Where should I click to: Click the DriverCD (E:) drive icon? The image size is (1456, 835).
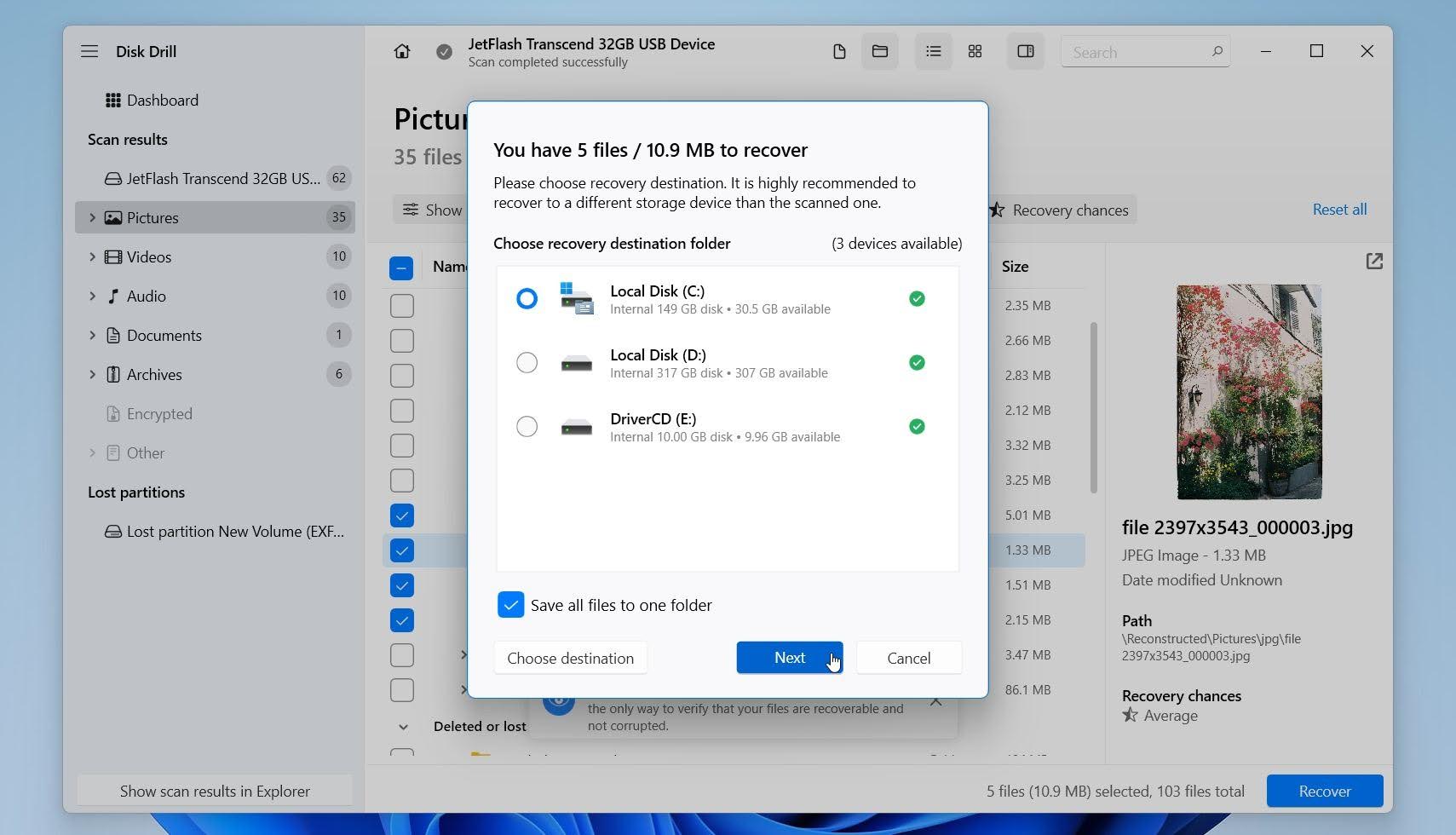577,427
